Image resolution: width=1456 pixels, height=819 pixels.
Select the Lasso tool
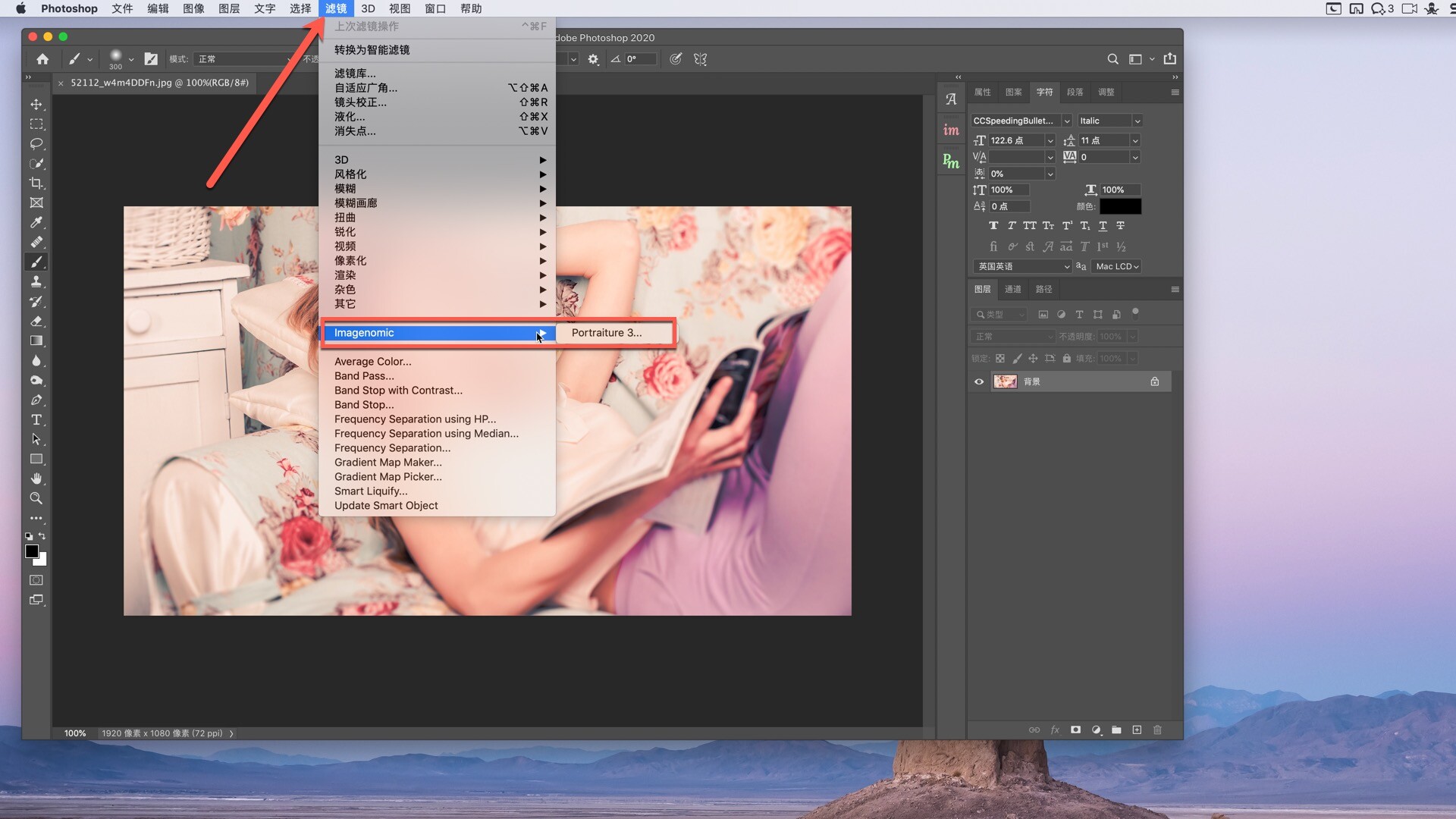[x=36, y=144]
